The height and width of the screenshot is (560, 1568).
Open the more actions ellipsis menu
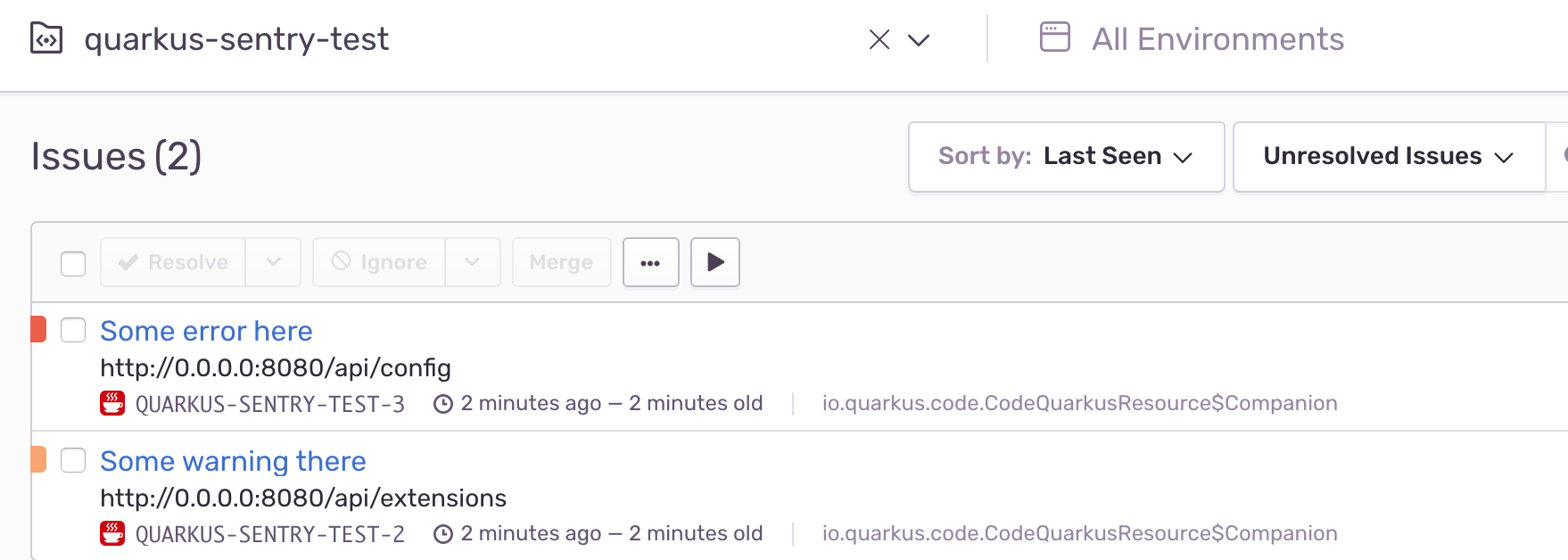point(651,263)
